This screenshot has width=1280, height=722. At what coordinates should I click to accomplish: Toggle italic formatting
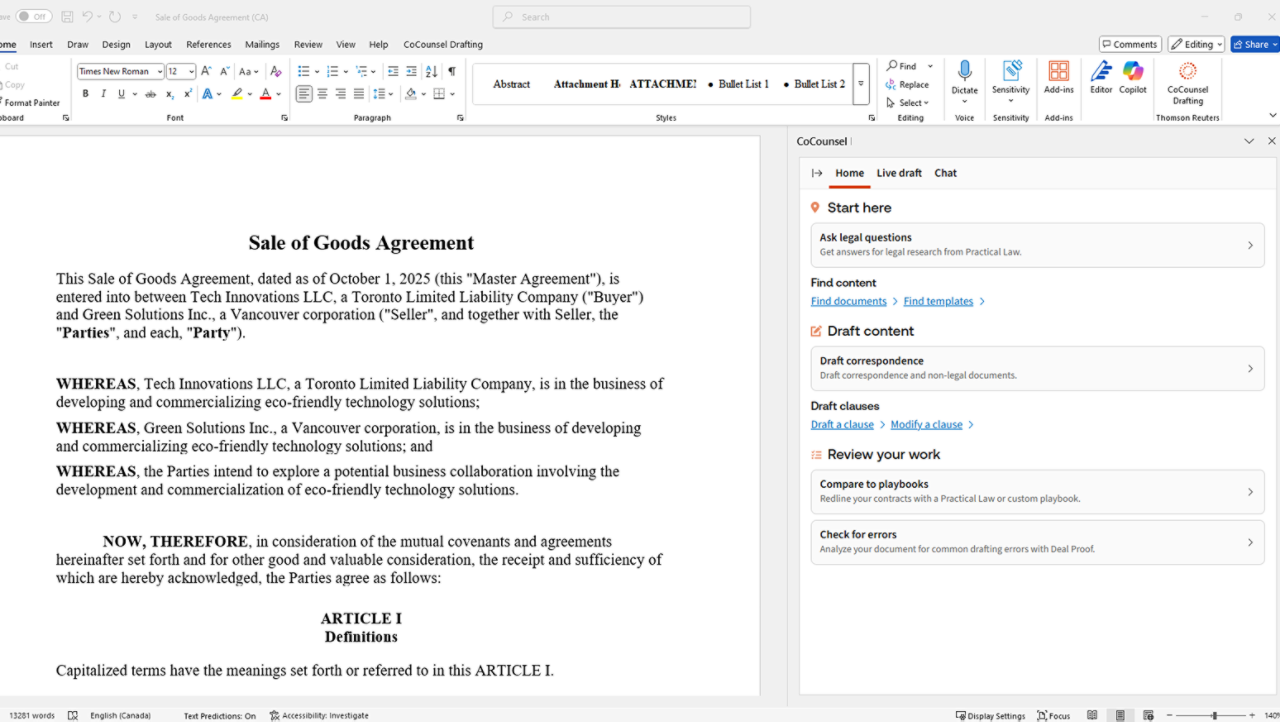pyautogui.click(x=103, y=94)
